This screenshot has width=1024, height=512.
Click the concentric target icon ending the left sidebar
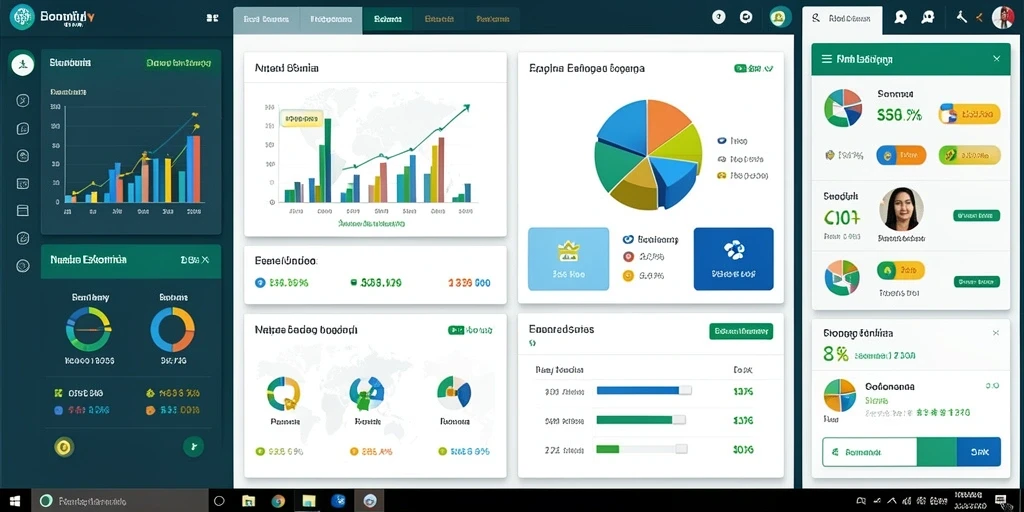pyautogui.click(x=22, y=266)
